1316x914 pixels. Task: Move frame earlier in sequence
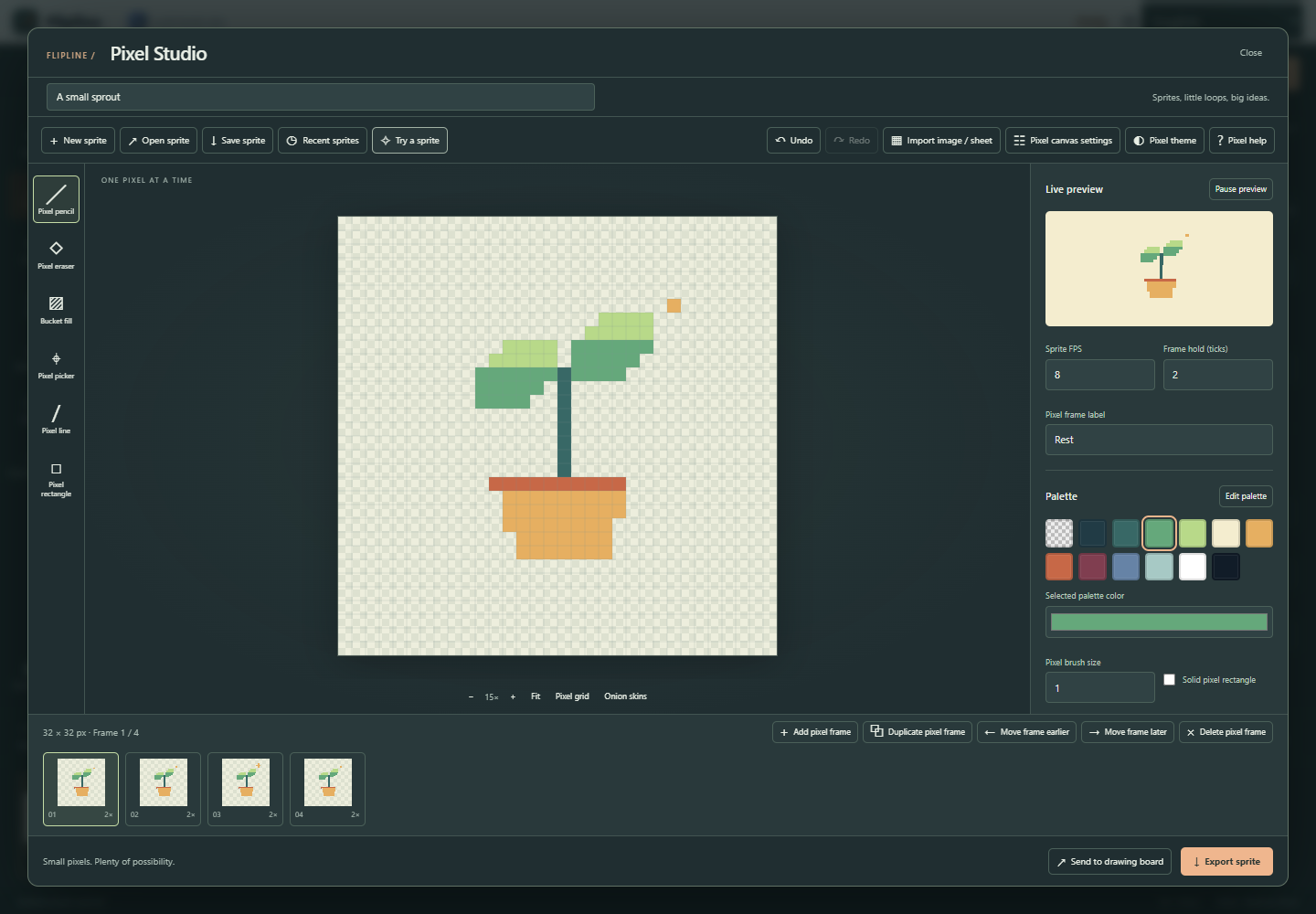coord(1026,732)
